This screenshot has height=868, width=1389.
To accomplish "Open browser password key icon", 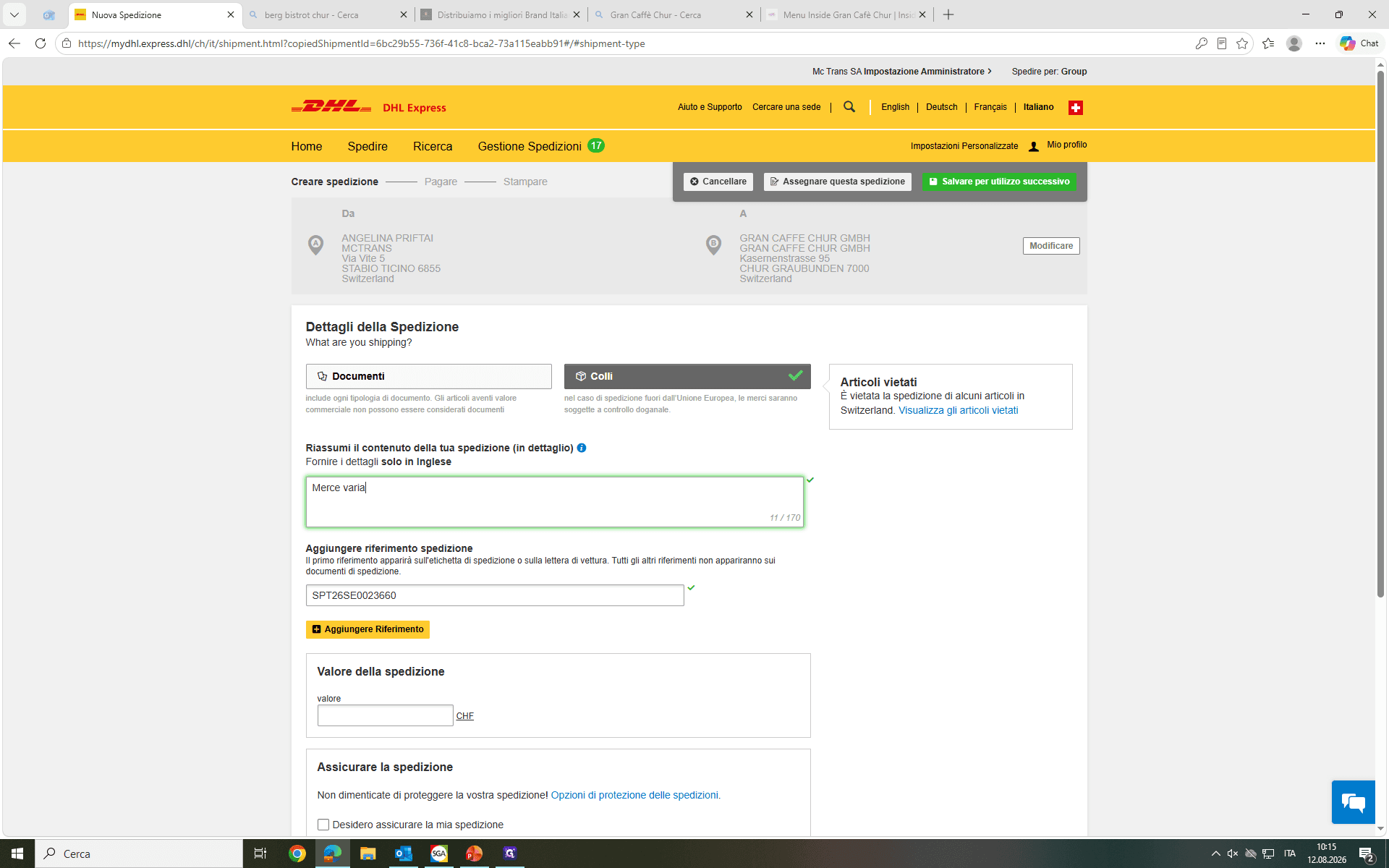I will [1201, 43].
